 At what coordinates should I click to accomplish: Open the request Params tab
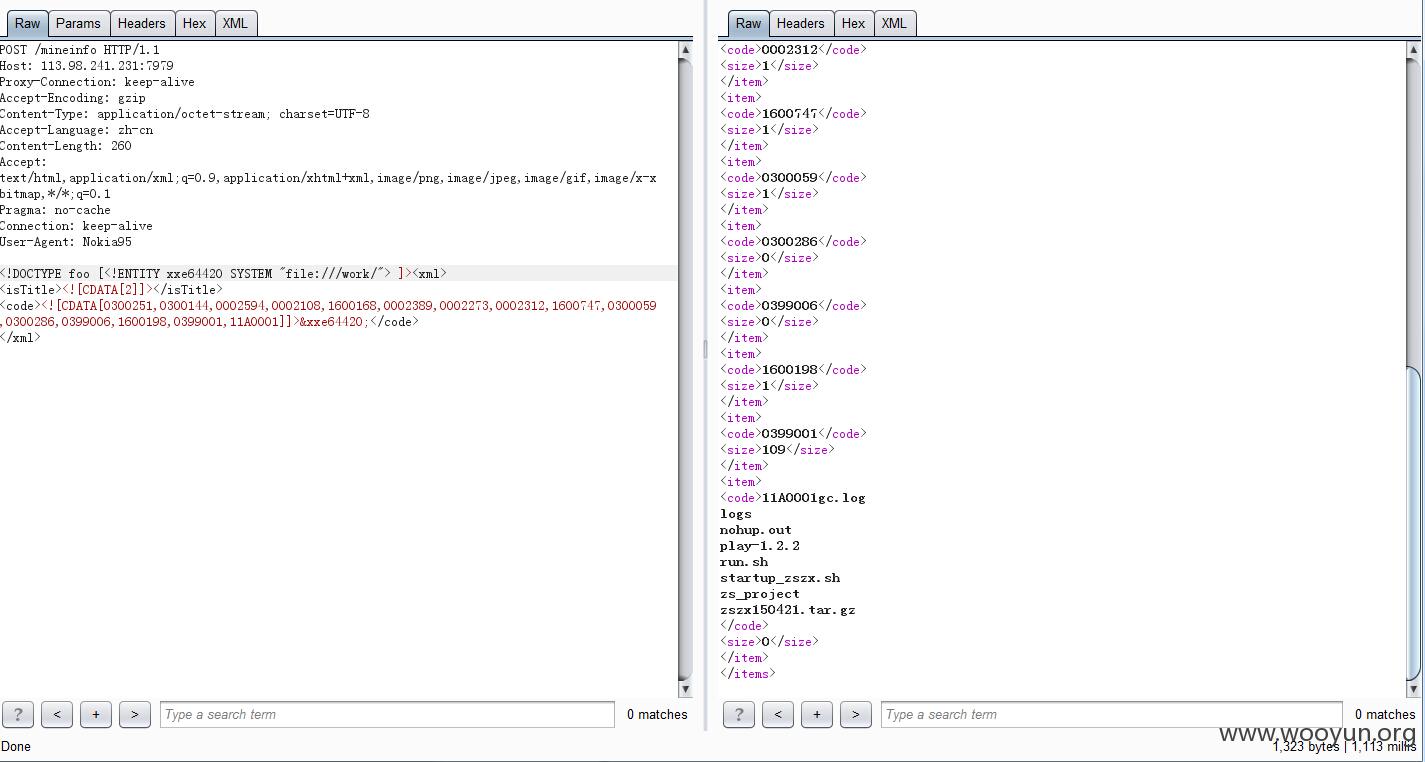78,23
